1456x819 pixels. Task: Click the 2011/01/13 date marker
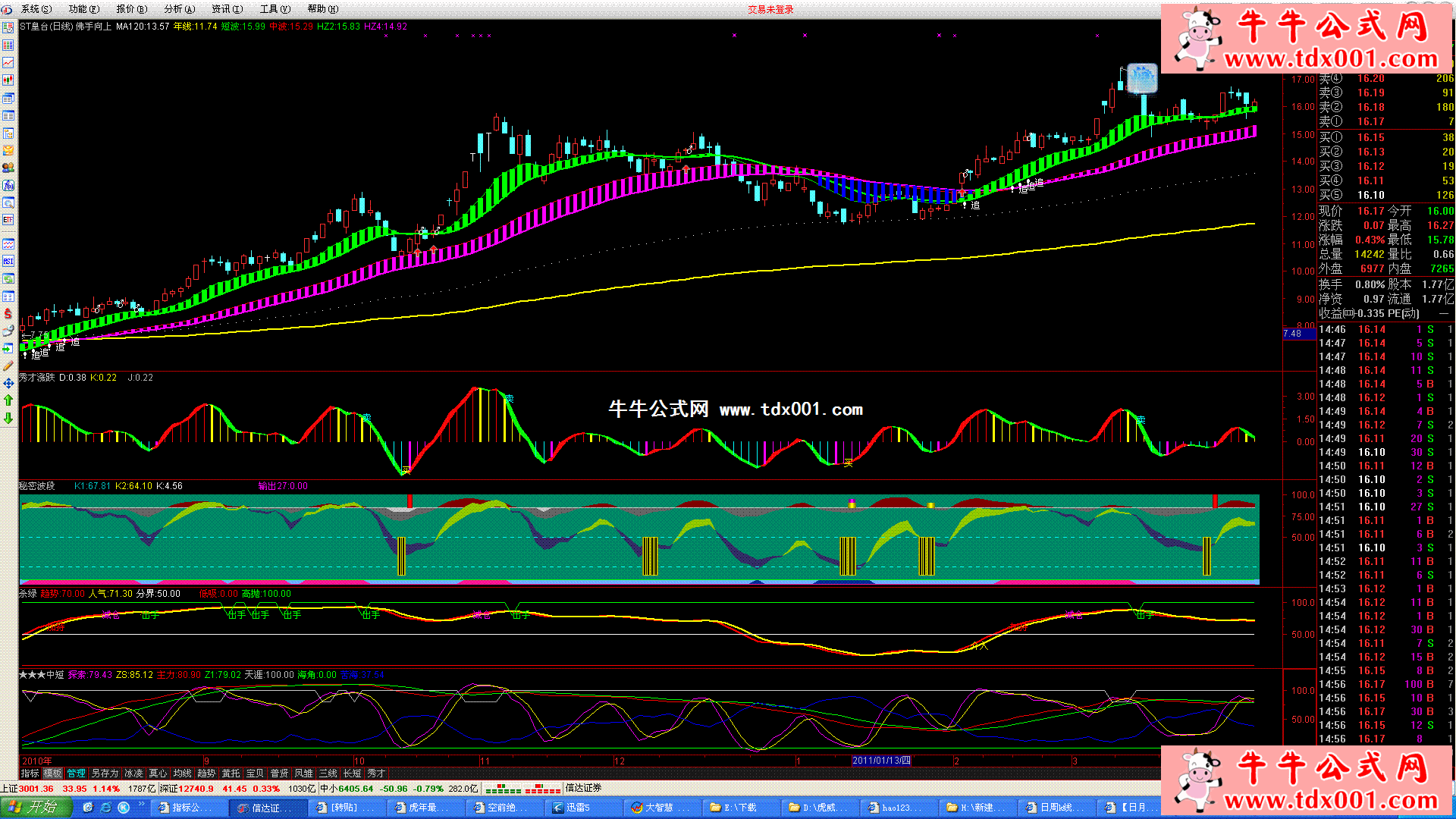(x=881, y=761)
